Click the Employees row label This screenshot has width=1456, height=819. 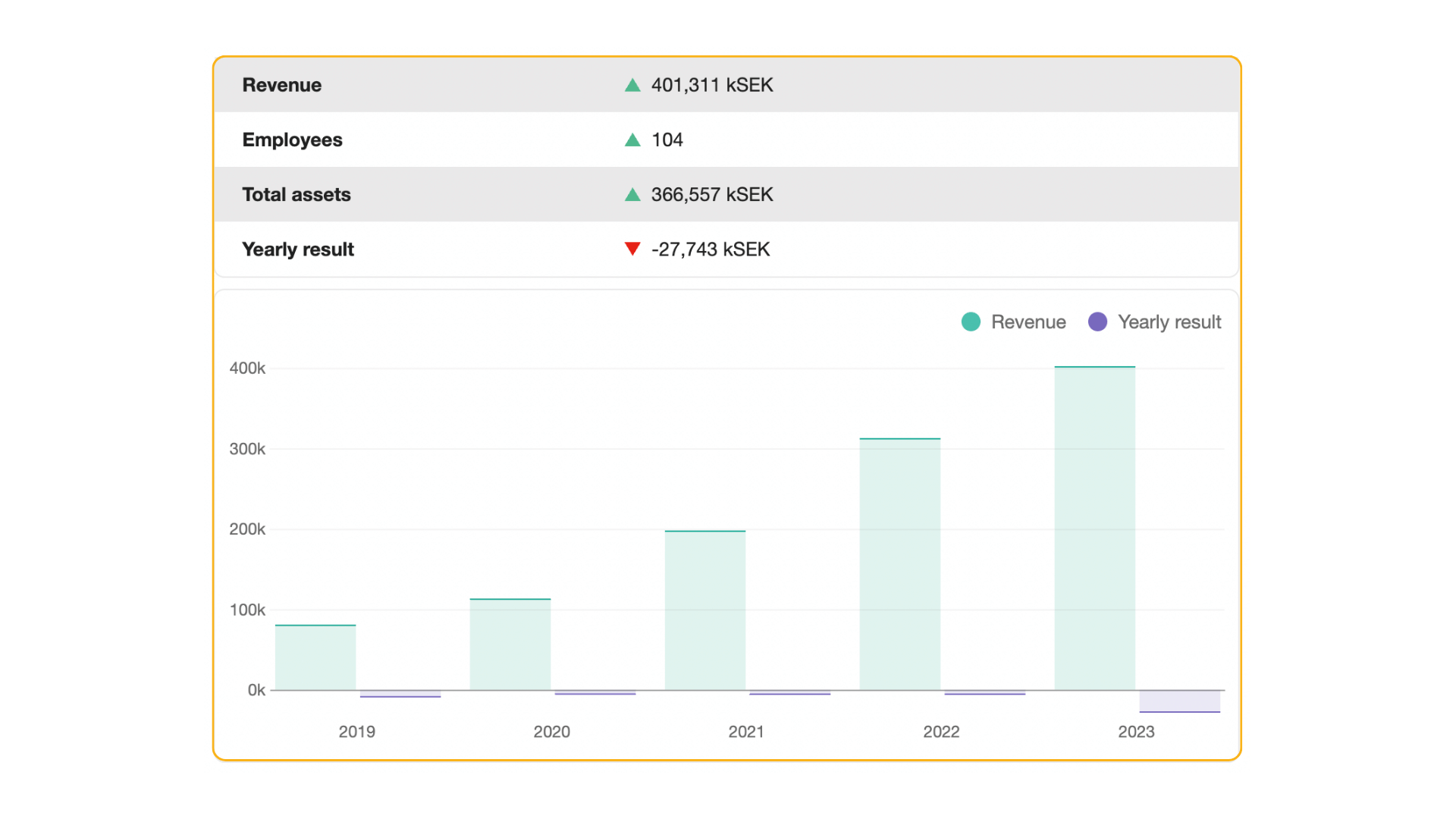pyautogui.click(x=293, y=140)
